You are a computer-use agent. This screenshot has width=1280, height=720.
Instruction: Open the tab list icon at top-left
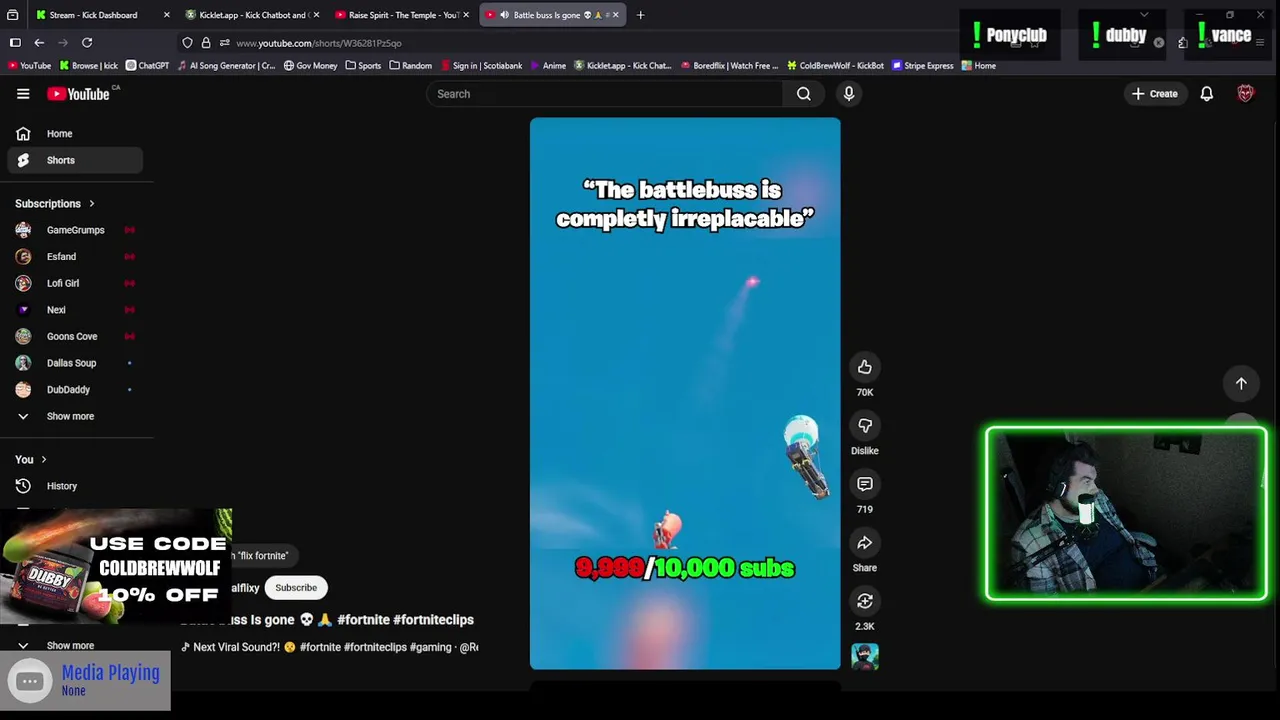click(x=12, y=15)
